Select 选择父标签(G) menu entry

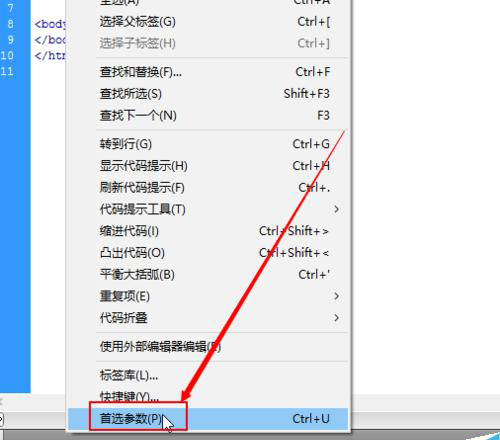(208, 22)
